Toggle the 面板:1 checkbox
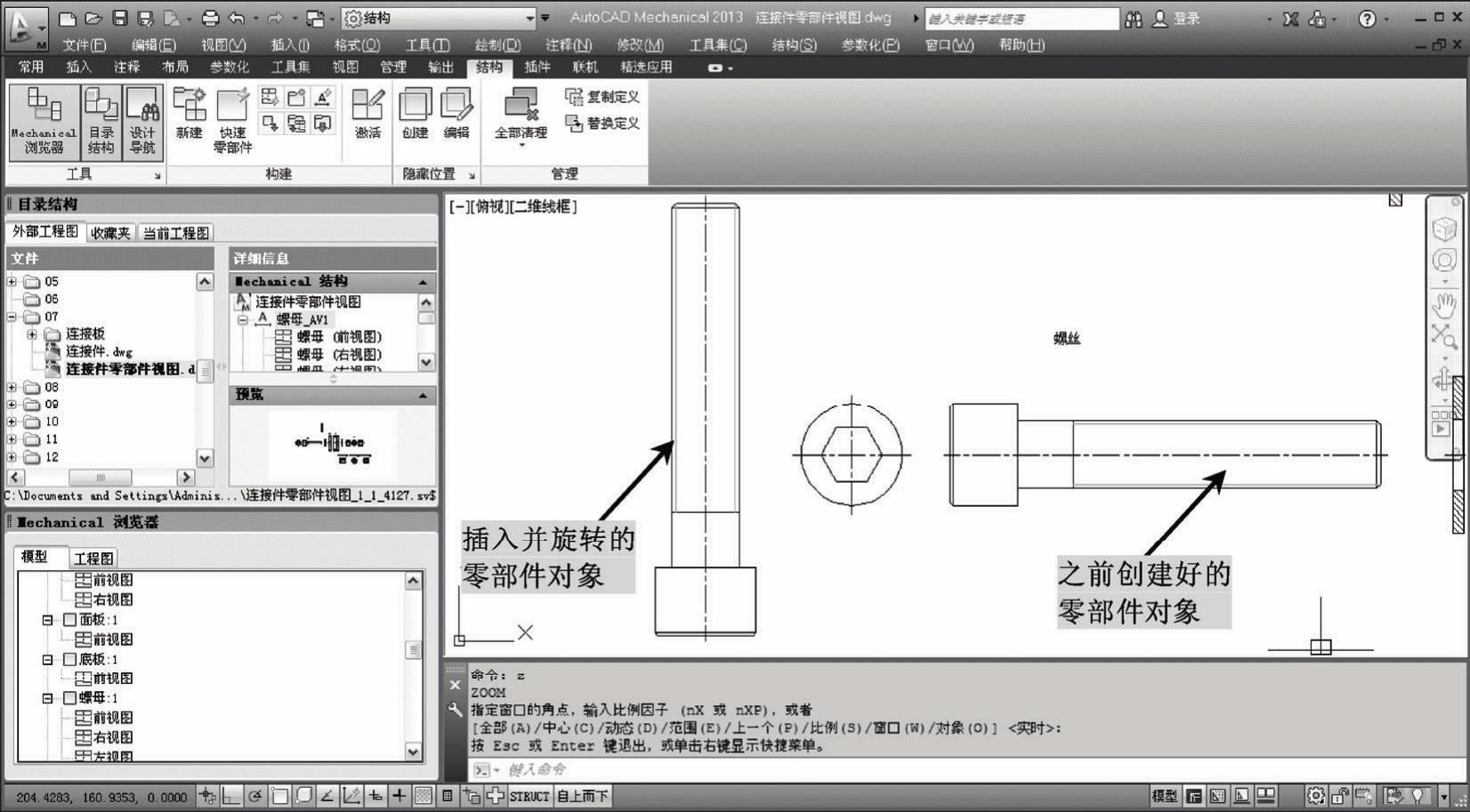The width and height of the screenshot is (1470, 812). [x=69, y=620]
